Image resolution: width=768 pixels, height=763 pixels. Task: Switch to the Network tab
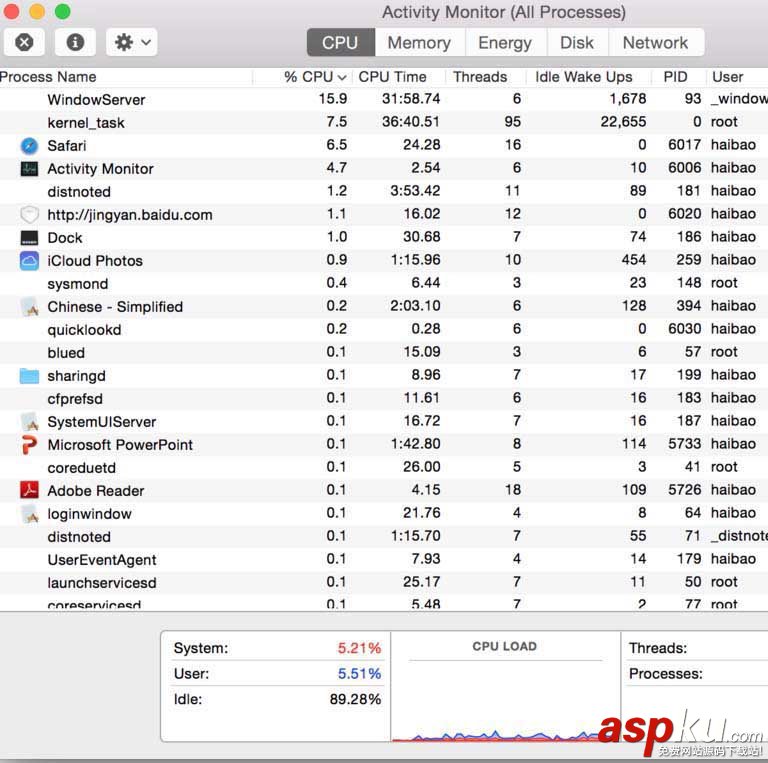pyautogui.click(x=656, y=43)
